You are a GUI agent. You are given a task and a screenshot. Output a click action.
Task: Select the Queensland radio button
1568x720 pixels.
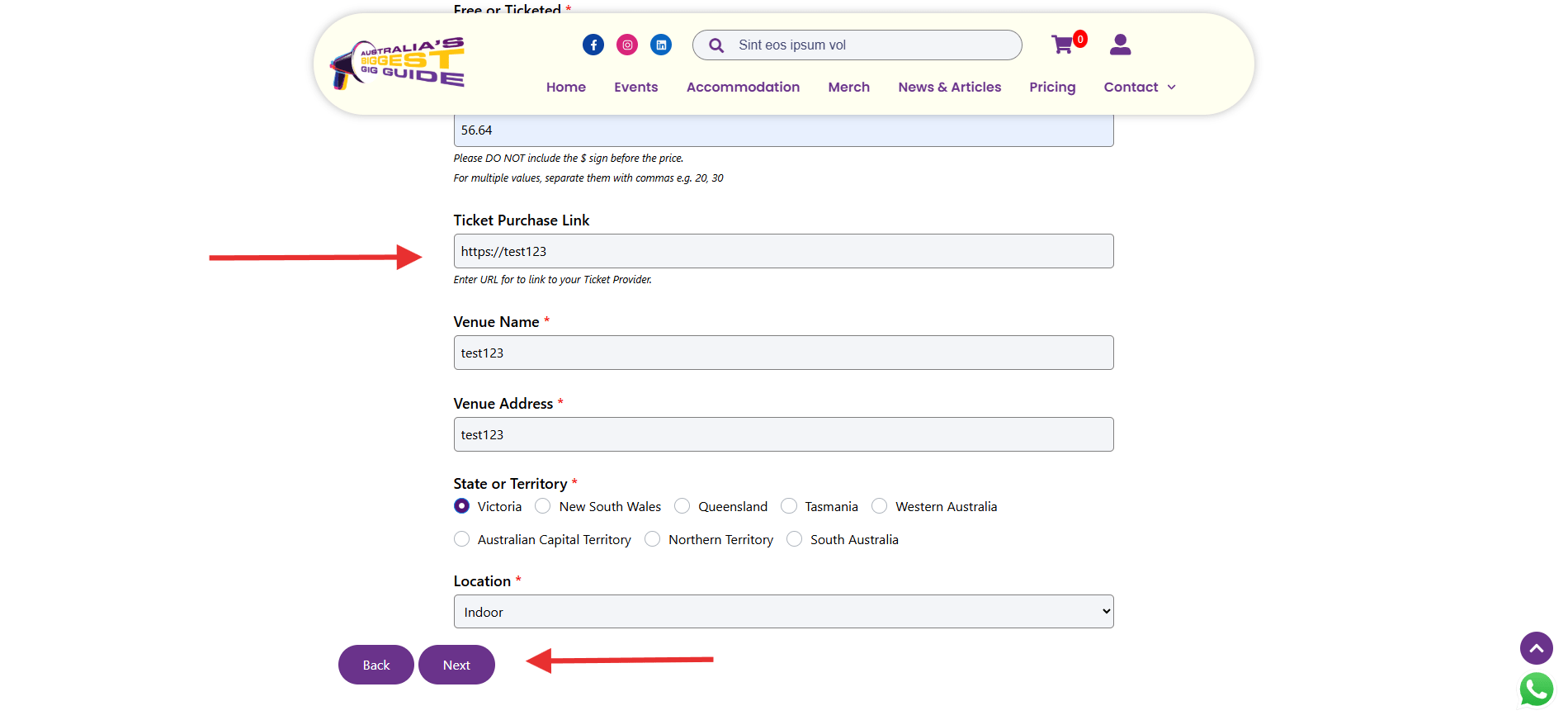(682, 505)
